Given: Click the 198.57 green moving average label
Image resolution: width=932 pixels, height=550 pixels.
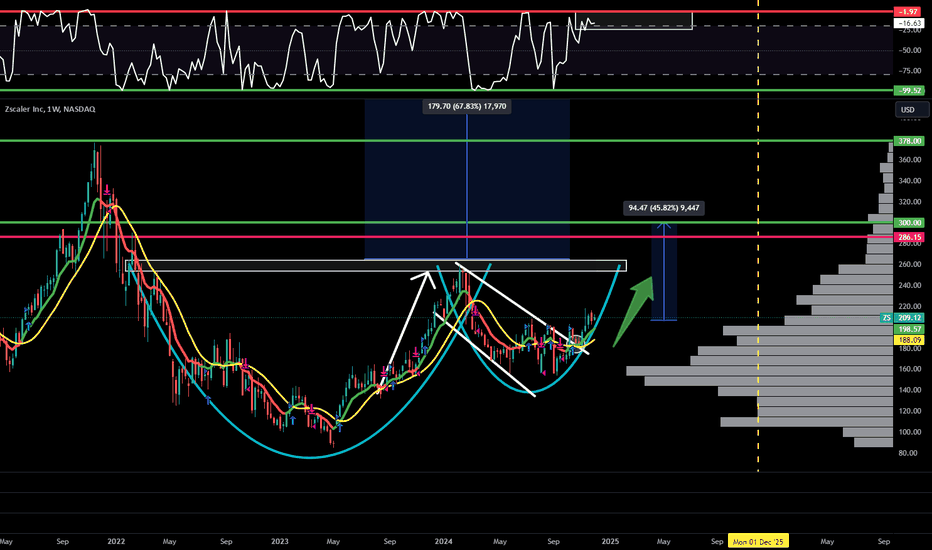Looking at the screenshot, I should point(909,329).
